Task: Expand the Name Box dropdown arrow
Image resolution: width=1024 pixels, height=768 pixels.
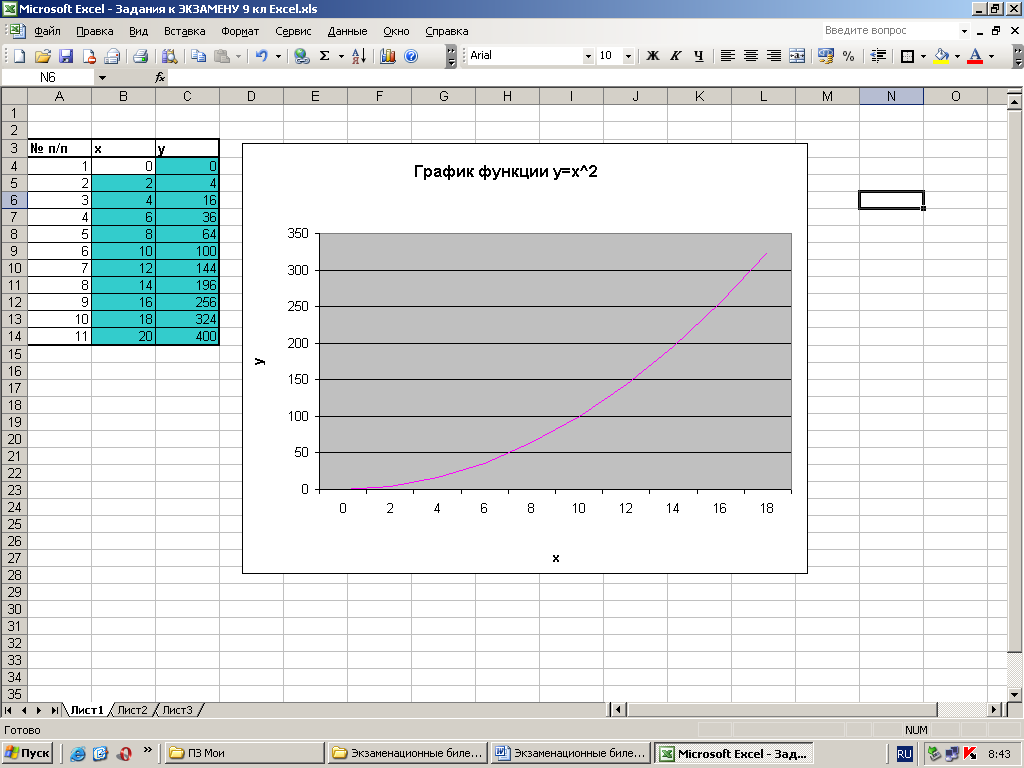Action: (x=103, y=78)
